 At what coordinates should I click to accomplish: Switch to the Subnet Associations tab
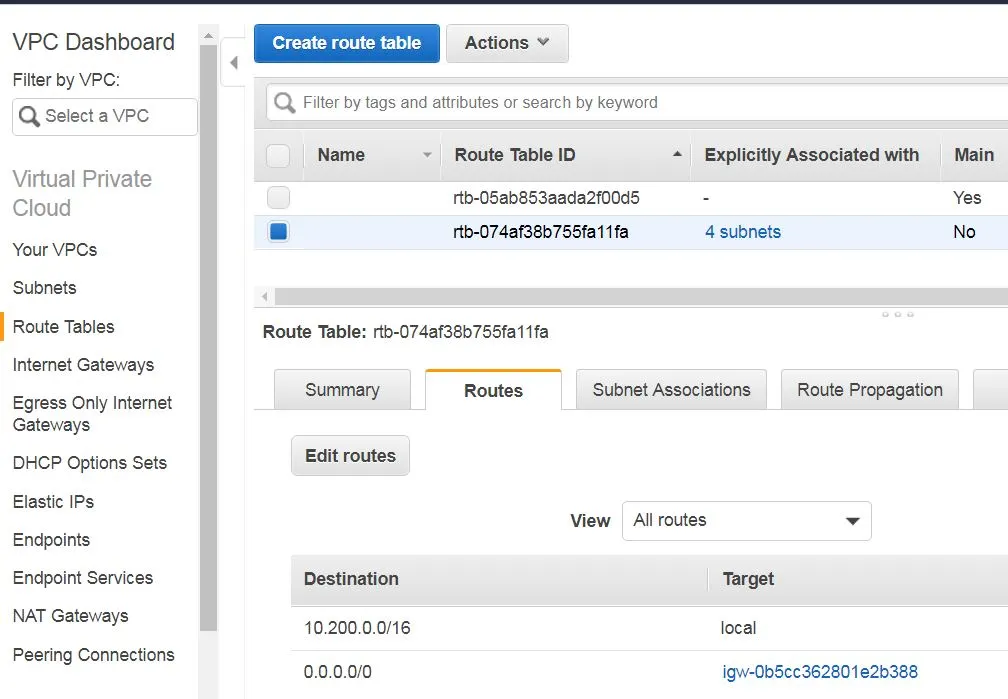point(671,390)
